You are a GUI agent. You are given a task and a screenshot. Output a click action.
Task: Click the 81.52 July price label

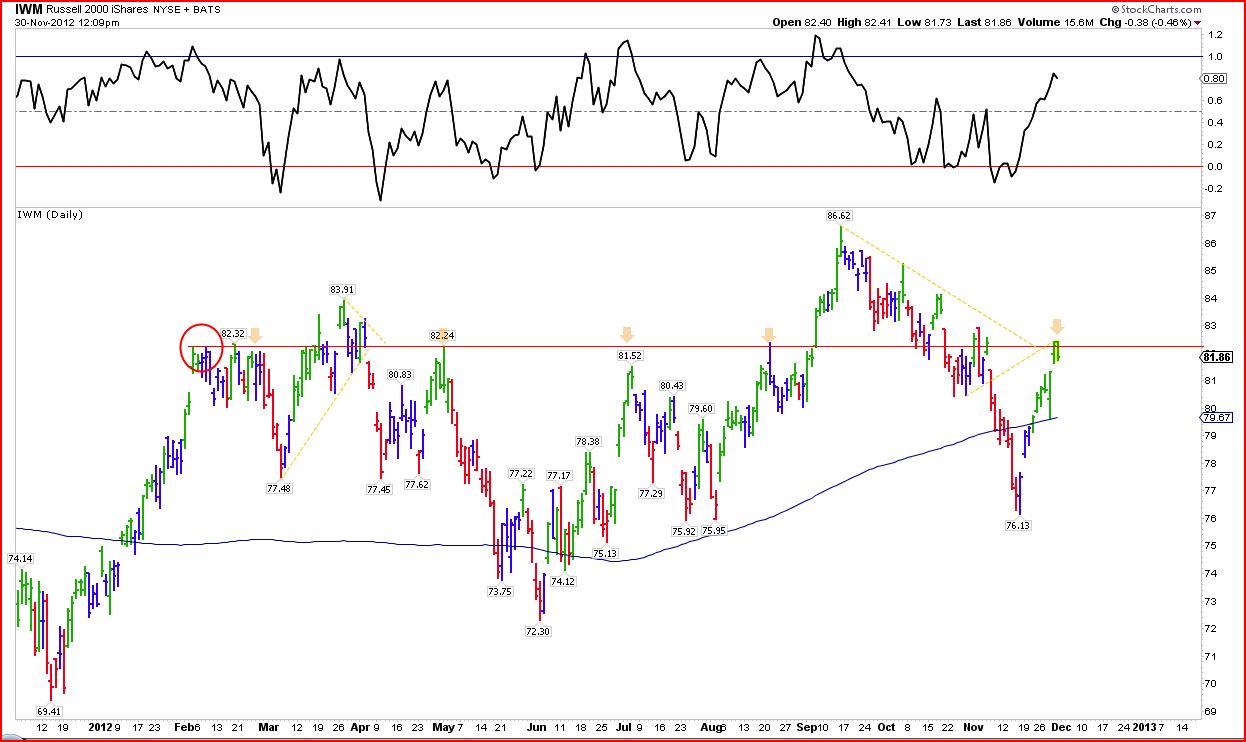(629, 355)
